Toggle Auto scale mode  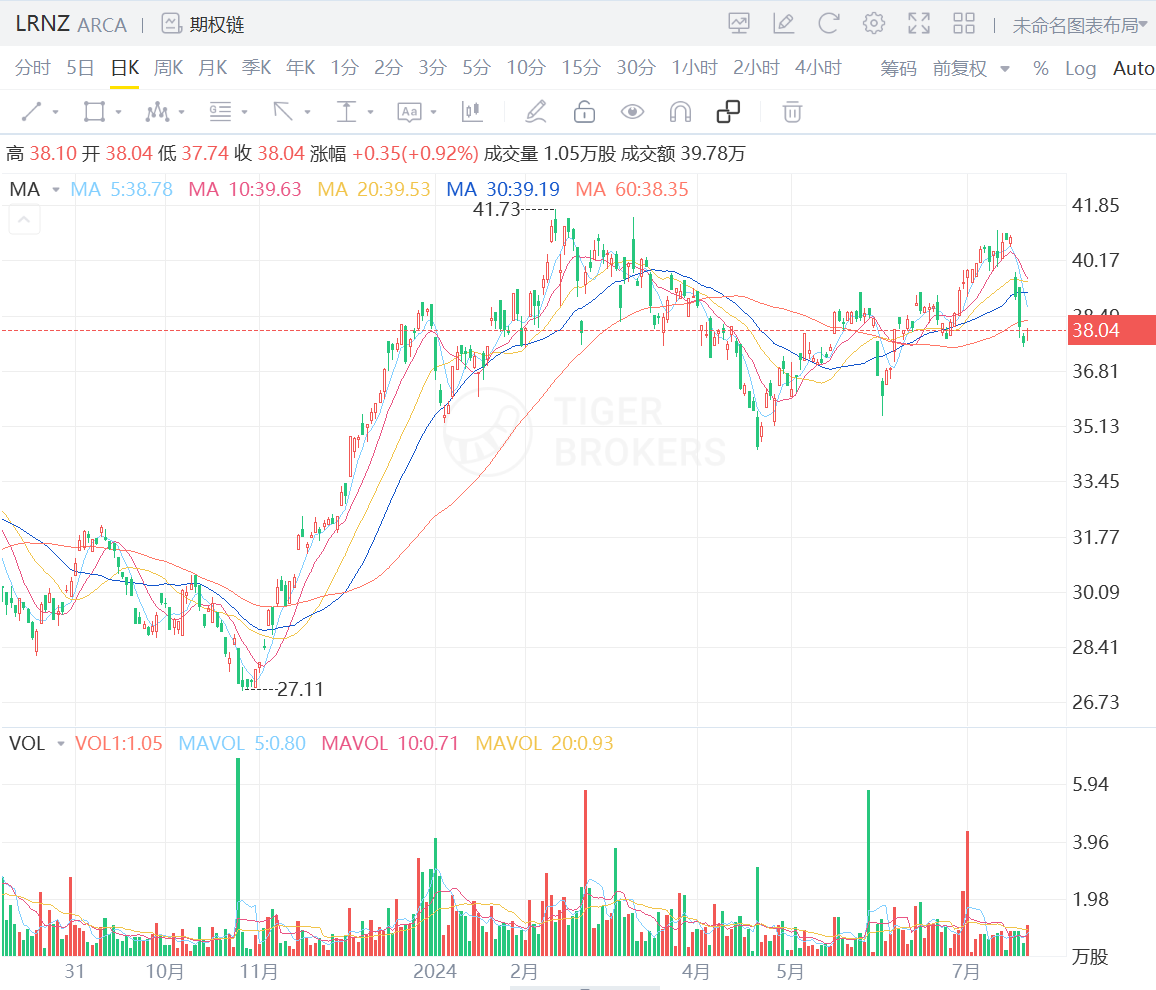click(x=1133, y=69)
